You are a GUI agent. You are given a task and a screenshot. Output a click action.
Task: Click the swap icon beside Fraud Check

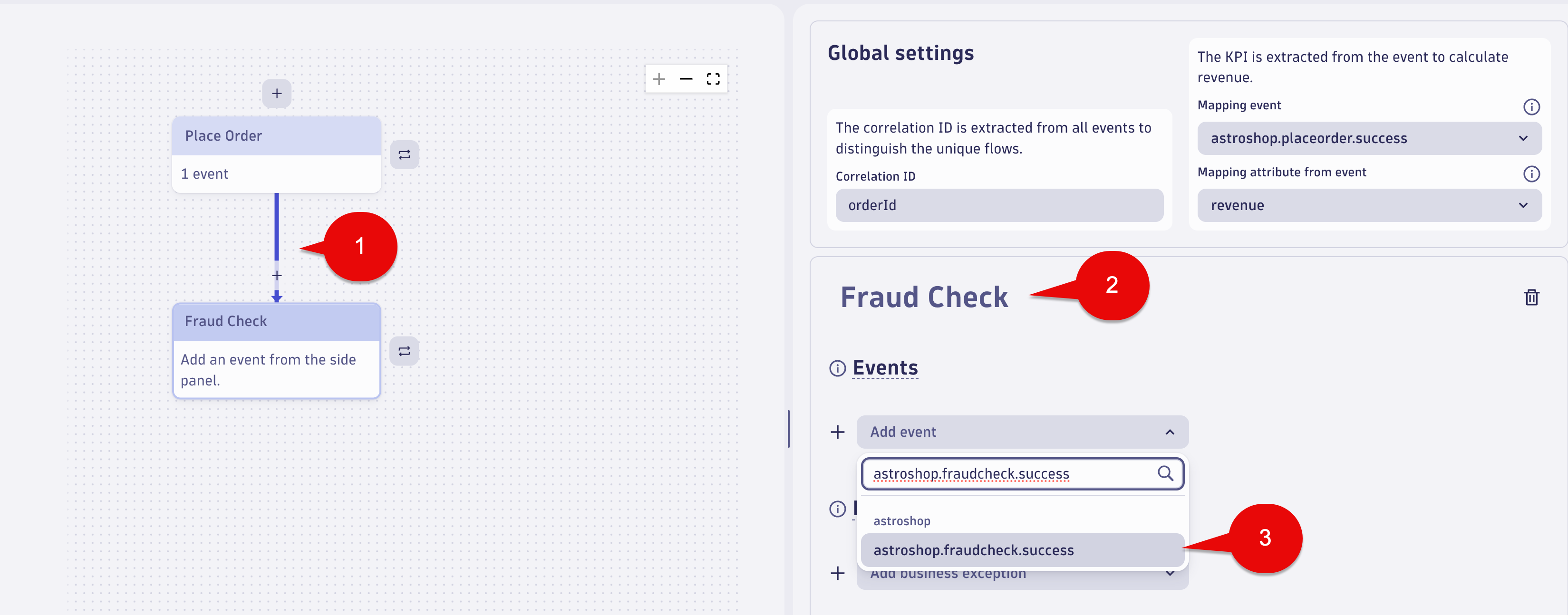pyautogui.click(x=404, y=351)
